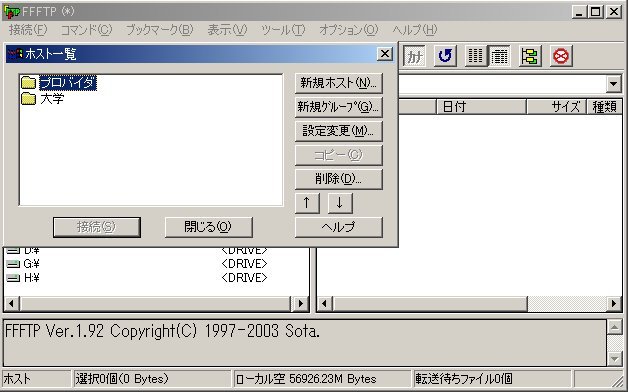Open the ツール(T) menu
This screenshot has height=392, width=628.
[x=283, y=30]
